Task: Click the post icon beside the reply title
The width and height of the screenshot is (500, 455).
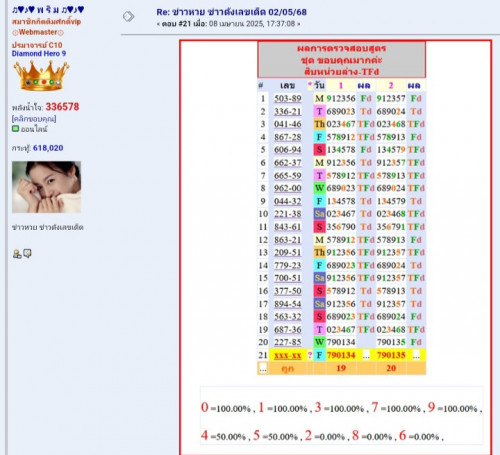Action: click(128, 16)
